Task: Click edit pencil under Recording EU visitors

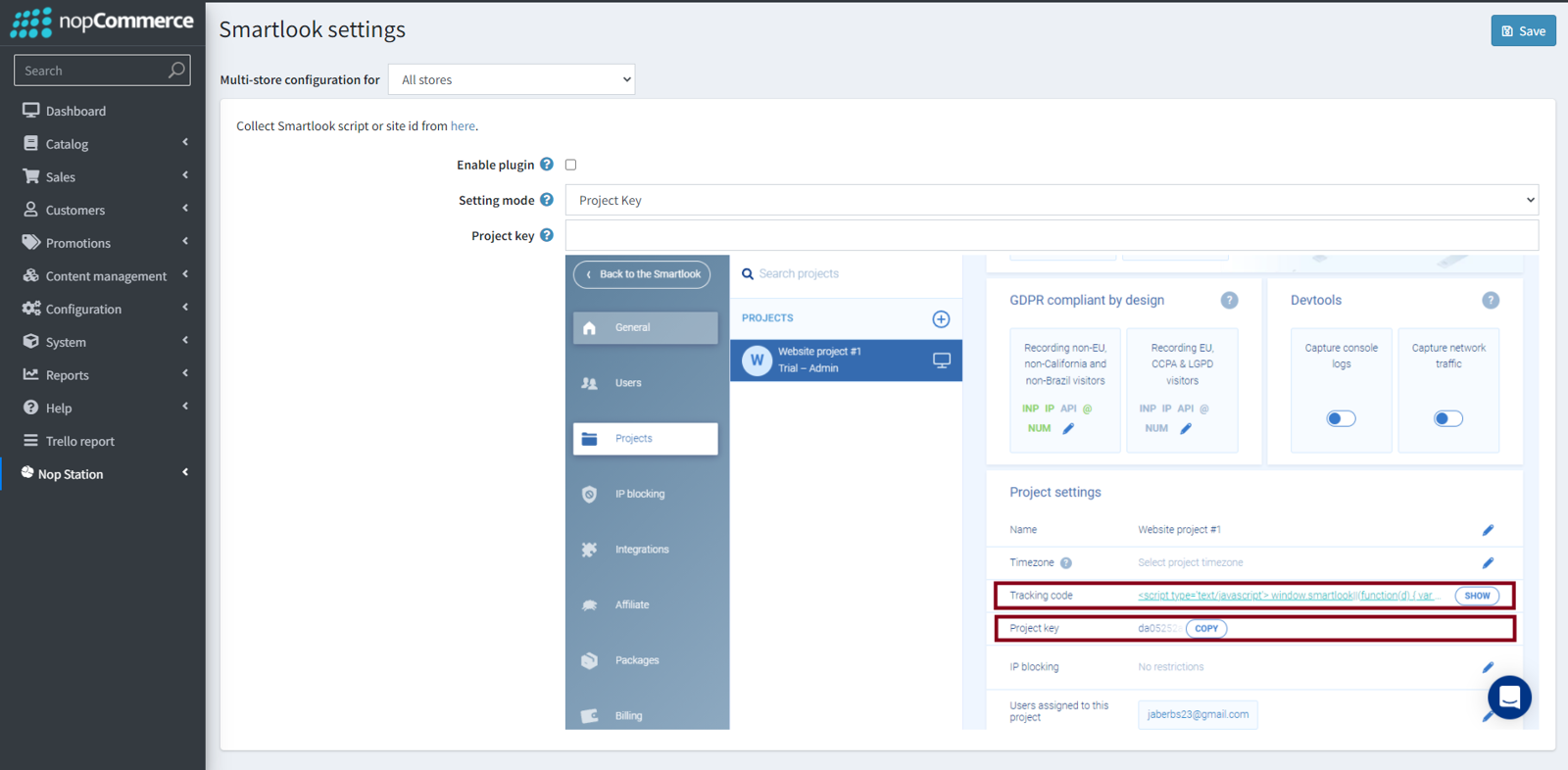Action: [1186, 428]
